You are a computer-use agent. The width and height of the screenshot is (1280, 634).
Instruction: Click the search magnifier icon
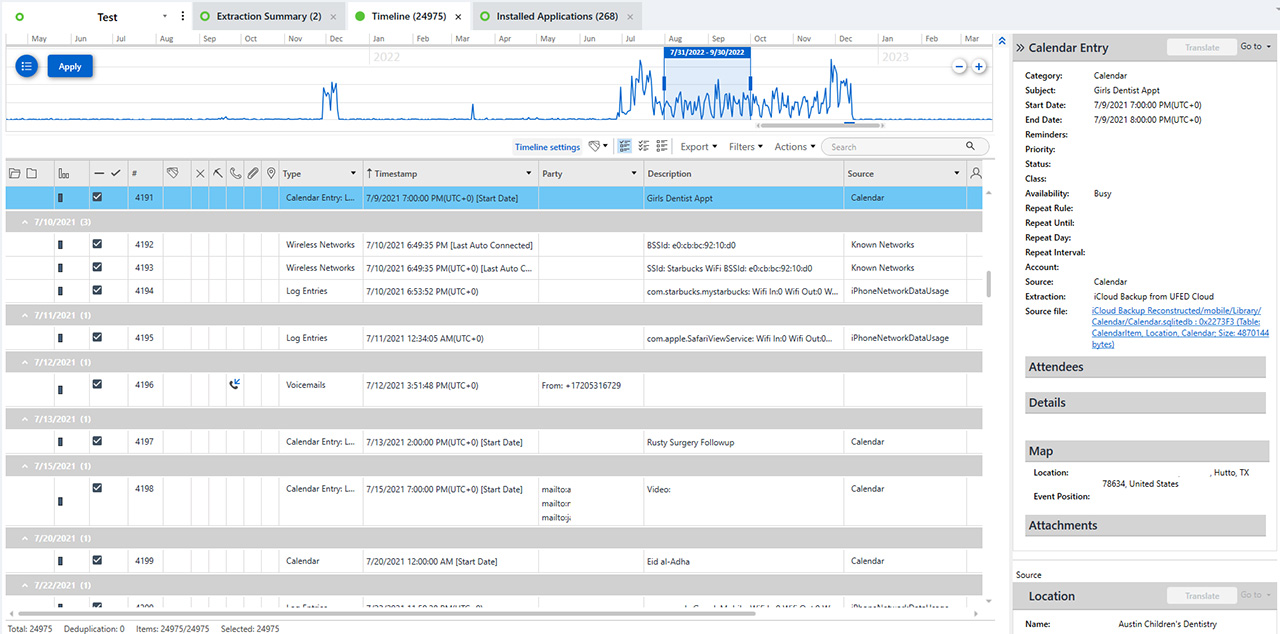(x=970, y=147)
